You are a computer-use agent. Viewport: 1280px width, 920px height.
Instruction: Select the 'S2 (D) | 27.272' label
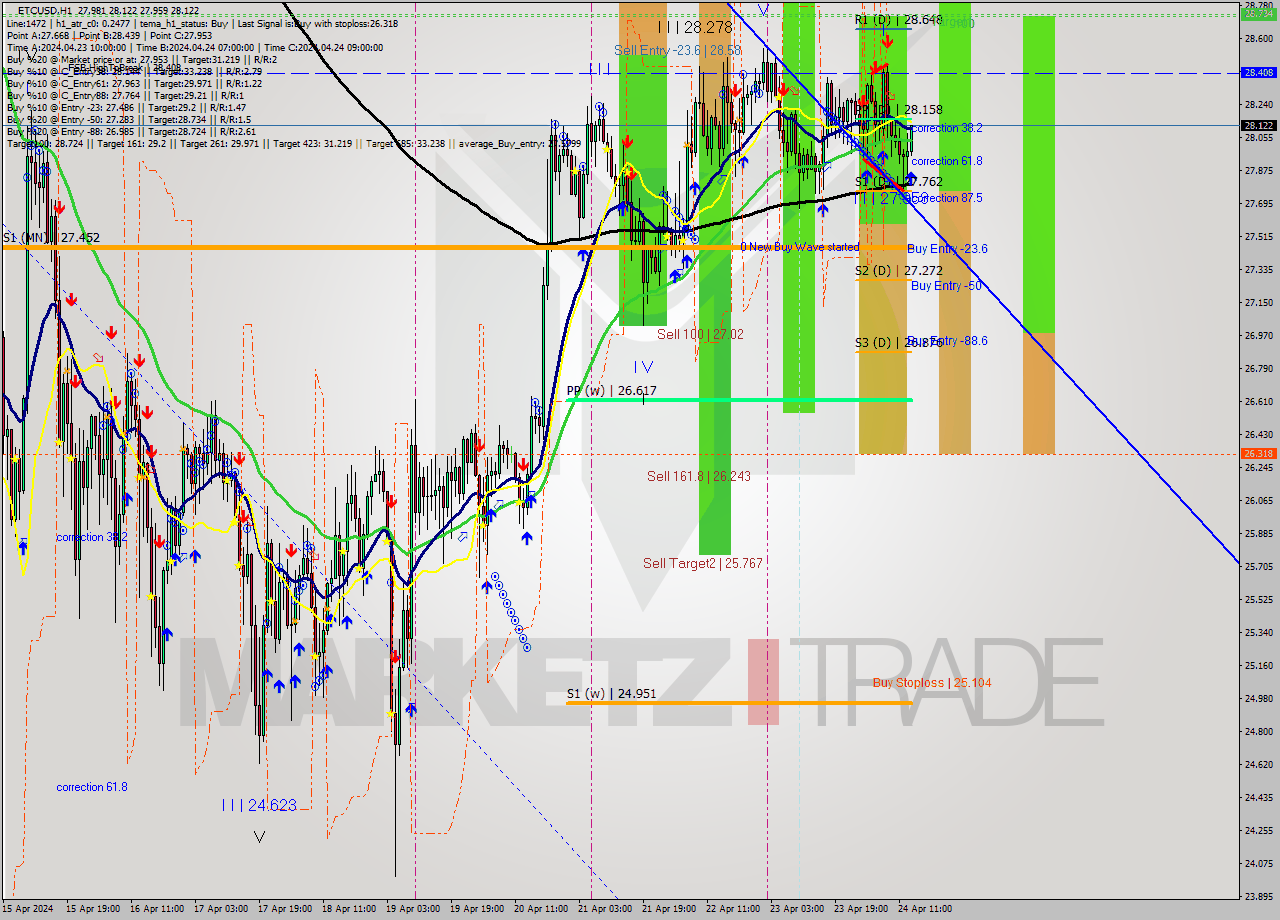pyautogui.click(x=898, y=271)
